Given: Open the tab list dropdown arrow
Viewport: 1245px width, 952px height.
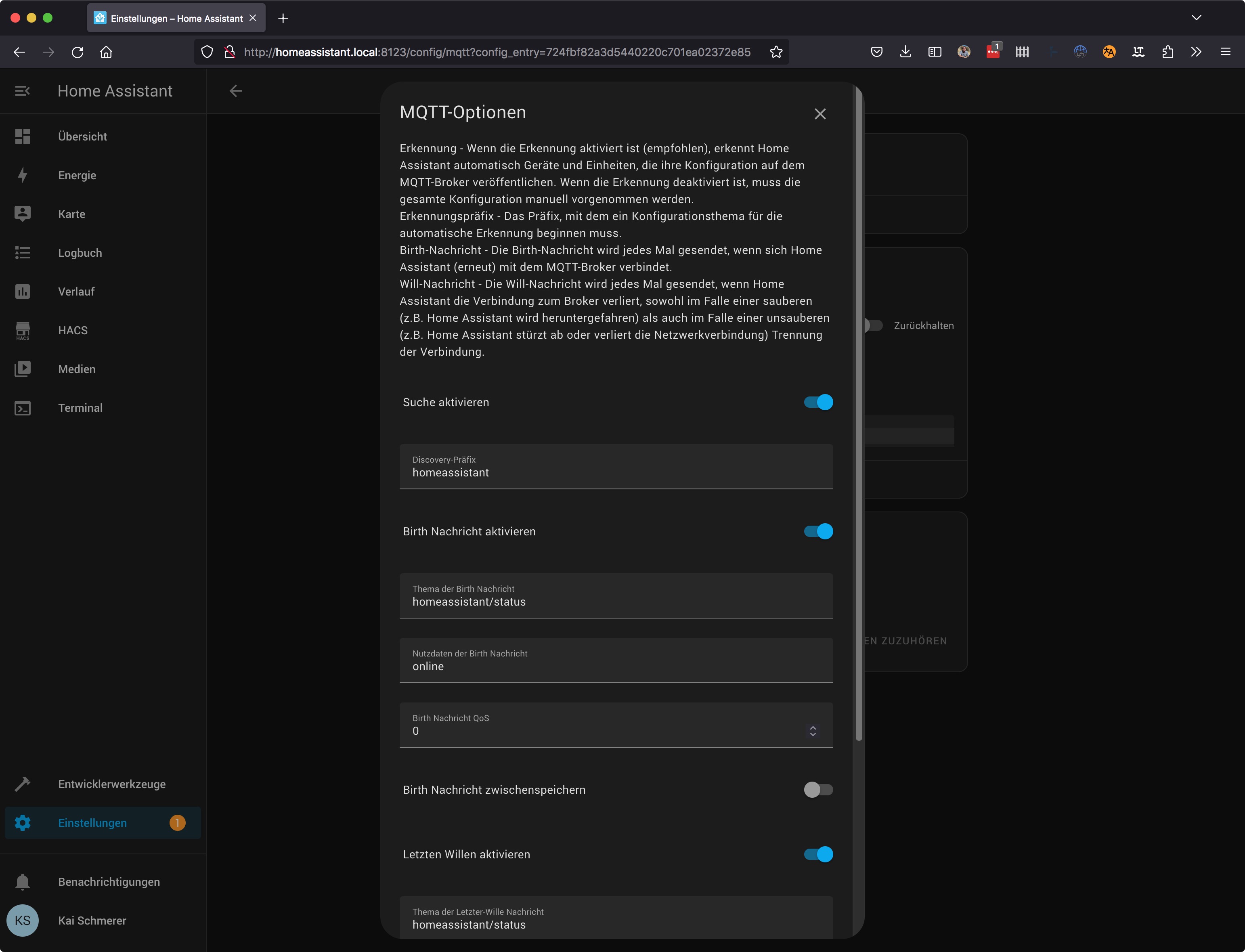Looking at the screenshot, I should (x=1196, y=18).
